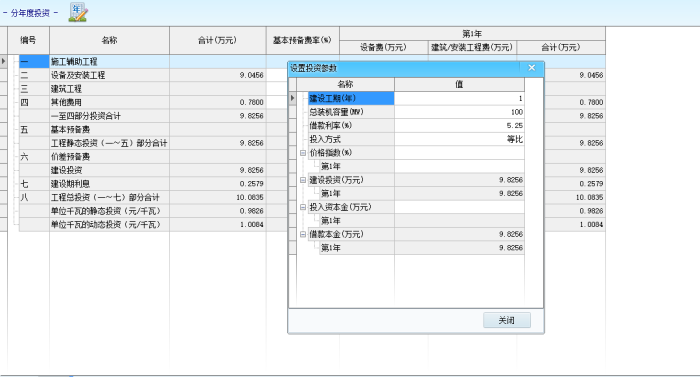Viewport: 700px width, 377px height.
Task: Close the 设置投资参数 dialog with X
Action: click(x=531, y=68)
